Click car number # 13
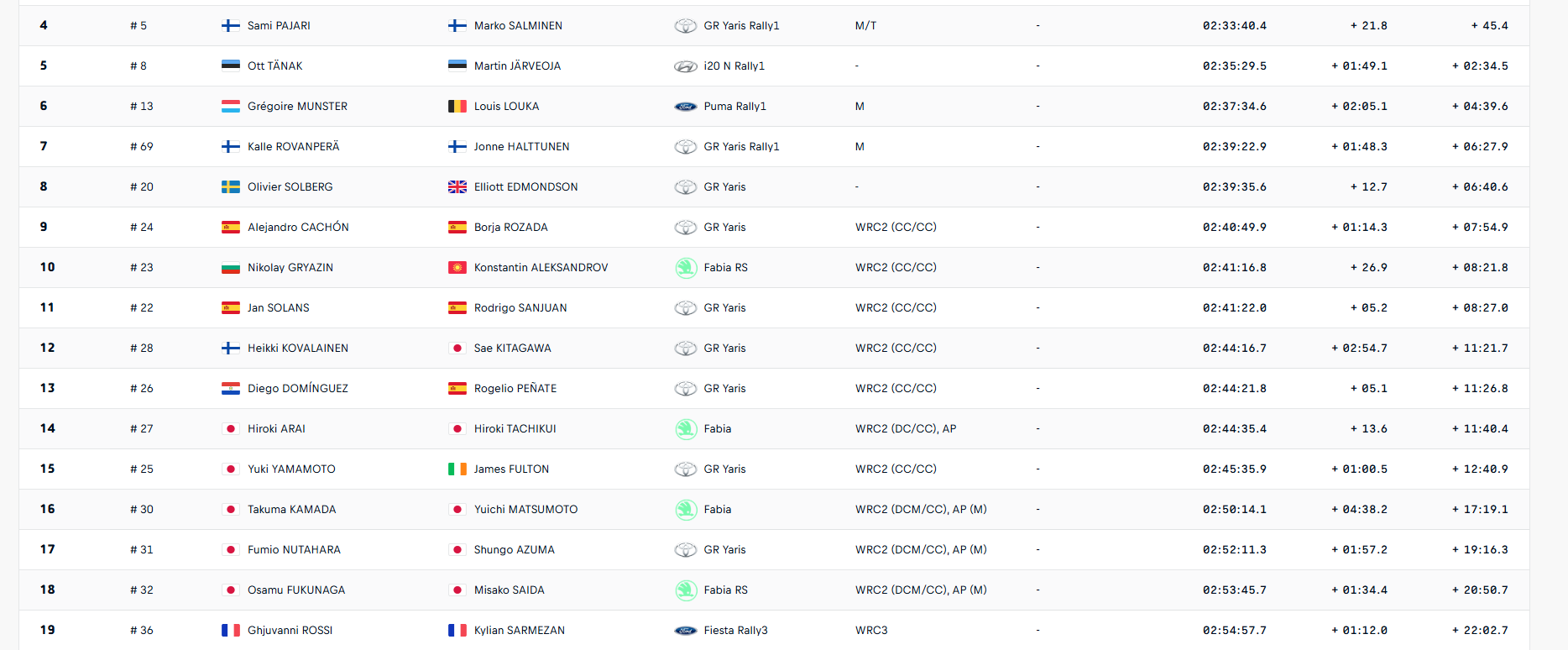 pos(142,107)
